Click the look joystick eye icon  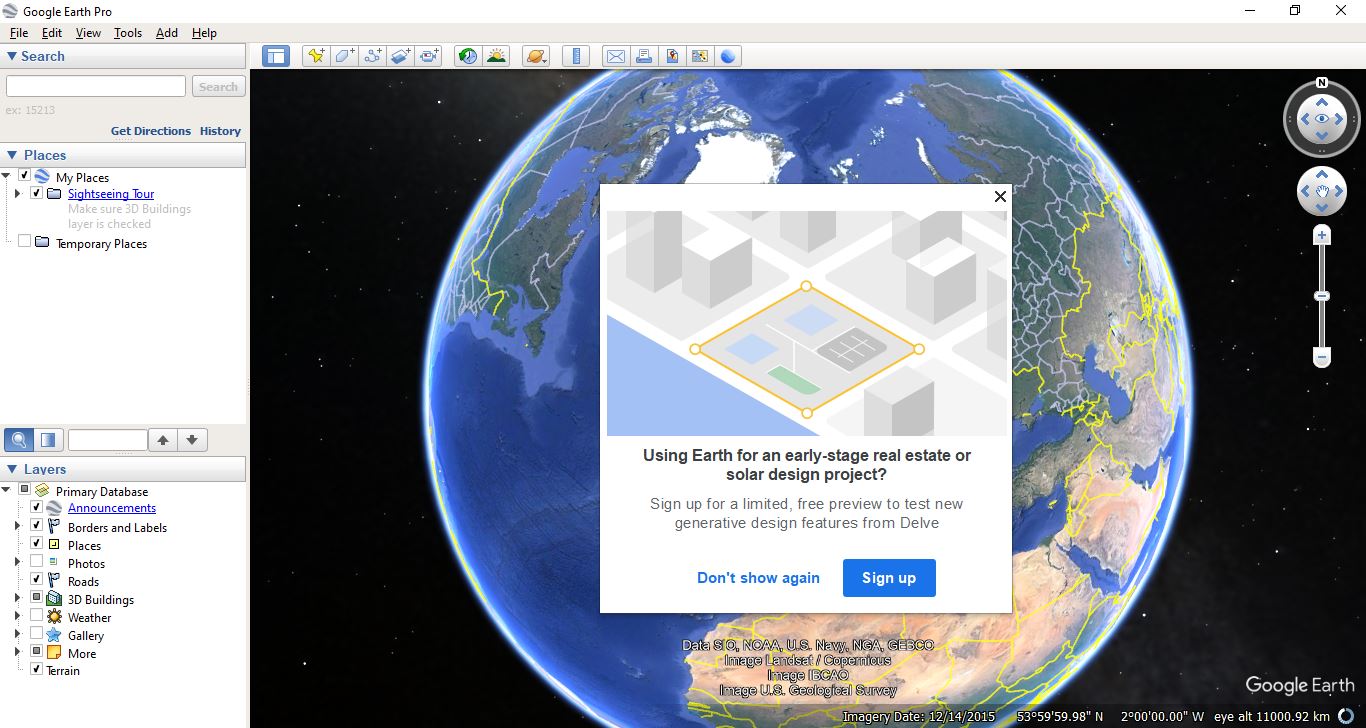tap(1322, 119)
